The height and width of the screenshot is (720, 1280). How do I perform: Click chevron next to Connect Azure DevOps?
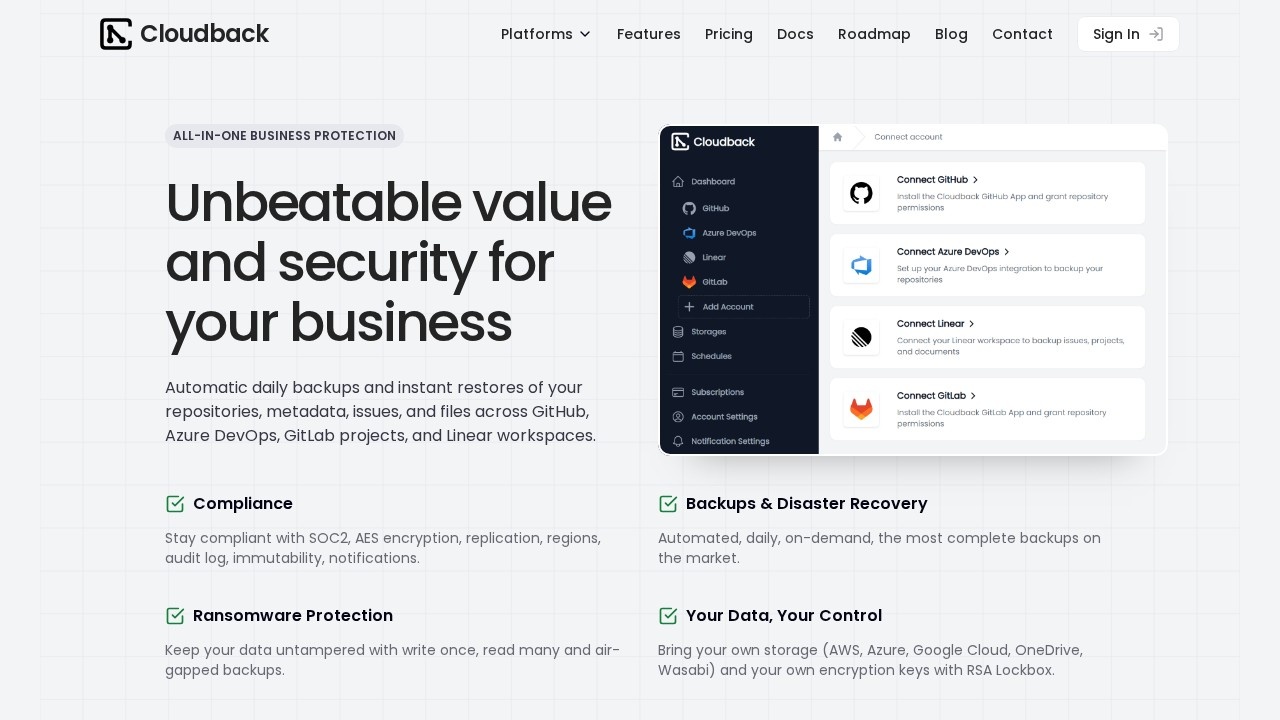(1006, 252)
